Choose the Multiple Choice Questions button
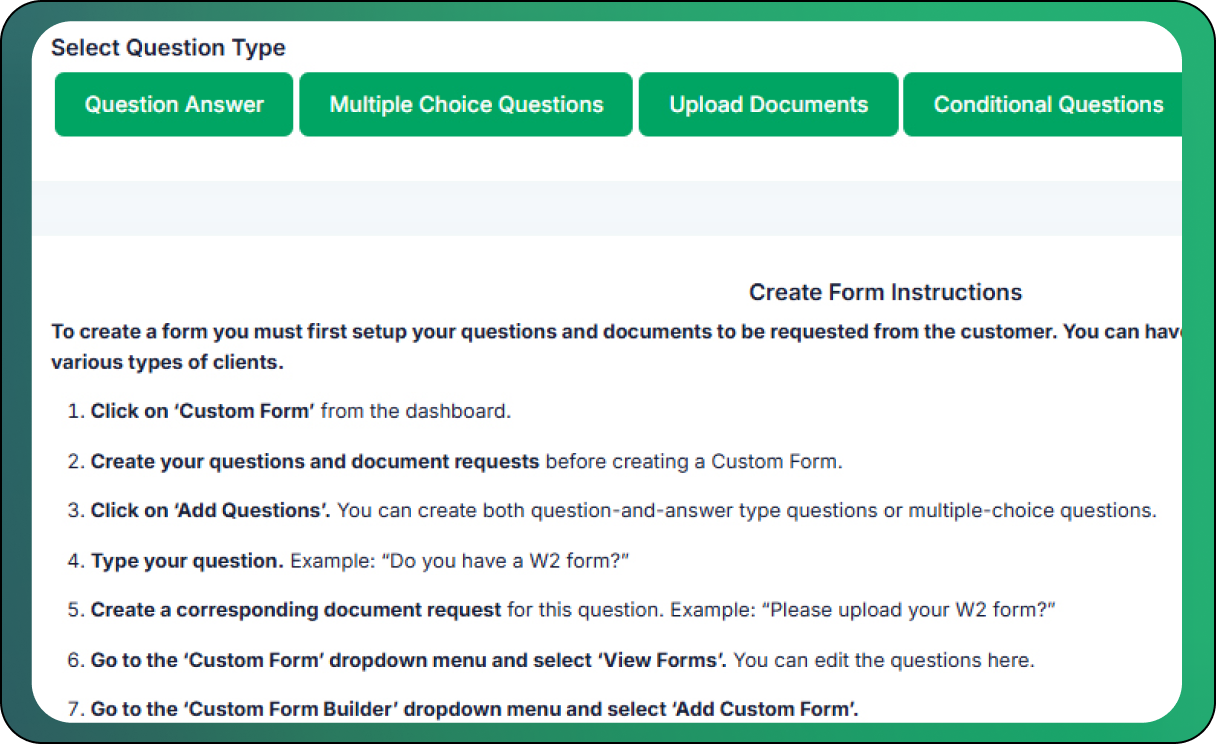The width and height of the screenshot is (1216, 744). tap(466, 104)
